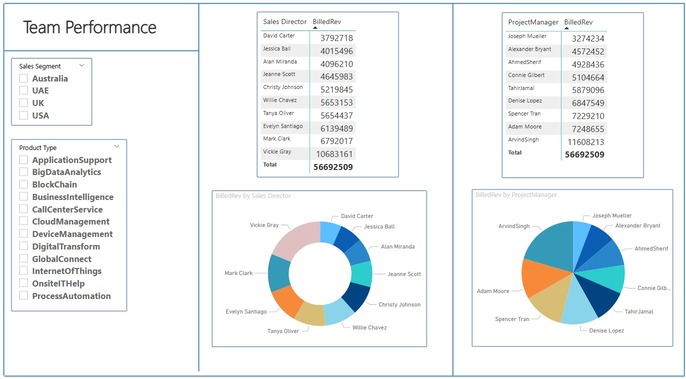Click the 11608213 revenue value
The image size is (686, 379).
tap(586, 142)
